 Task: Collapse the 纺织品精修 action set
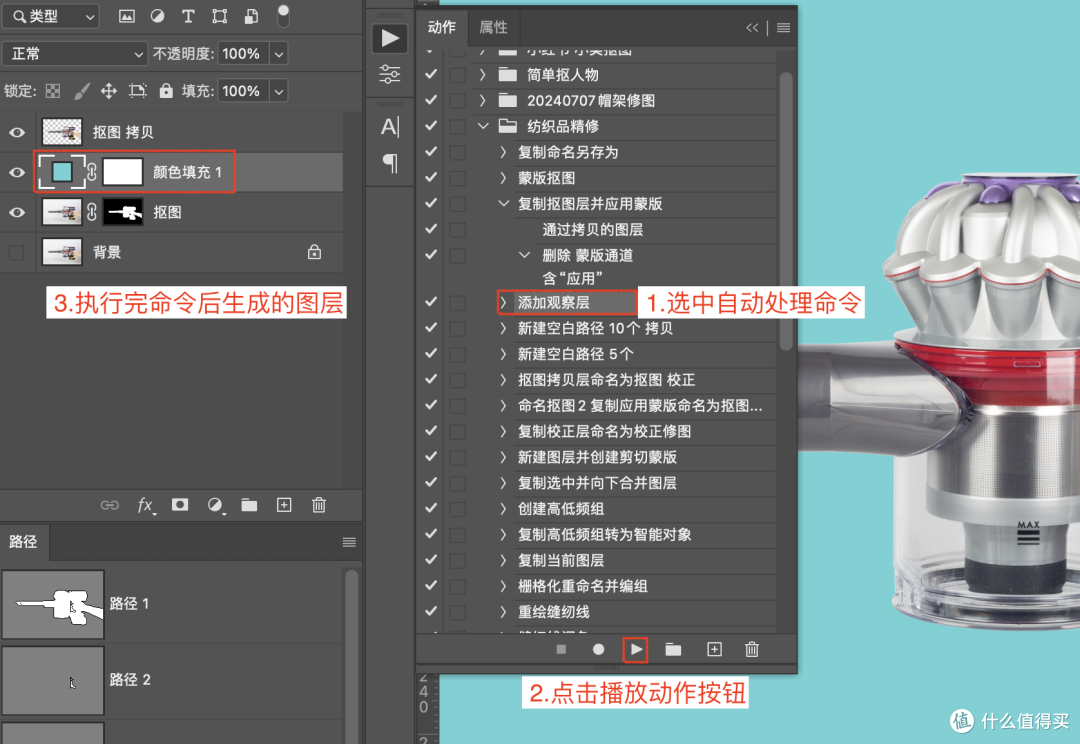pos(483,126)
